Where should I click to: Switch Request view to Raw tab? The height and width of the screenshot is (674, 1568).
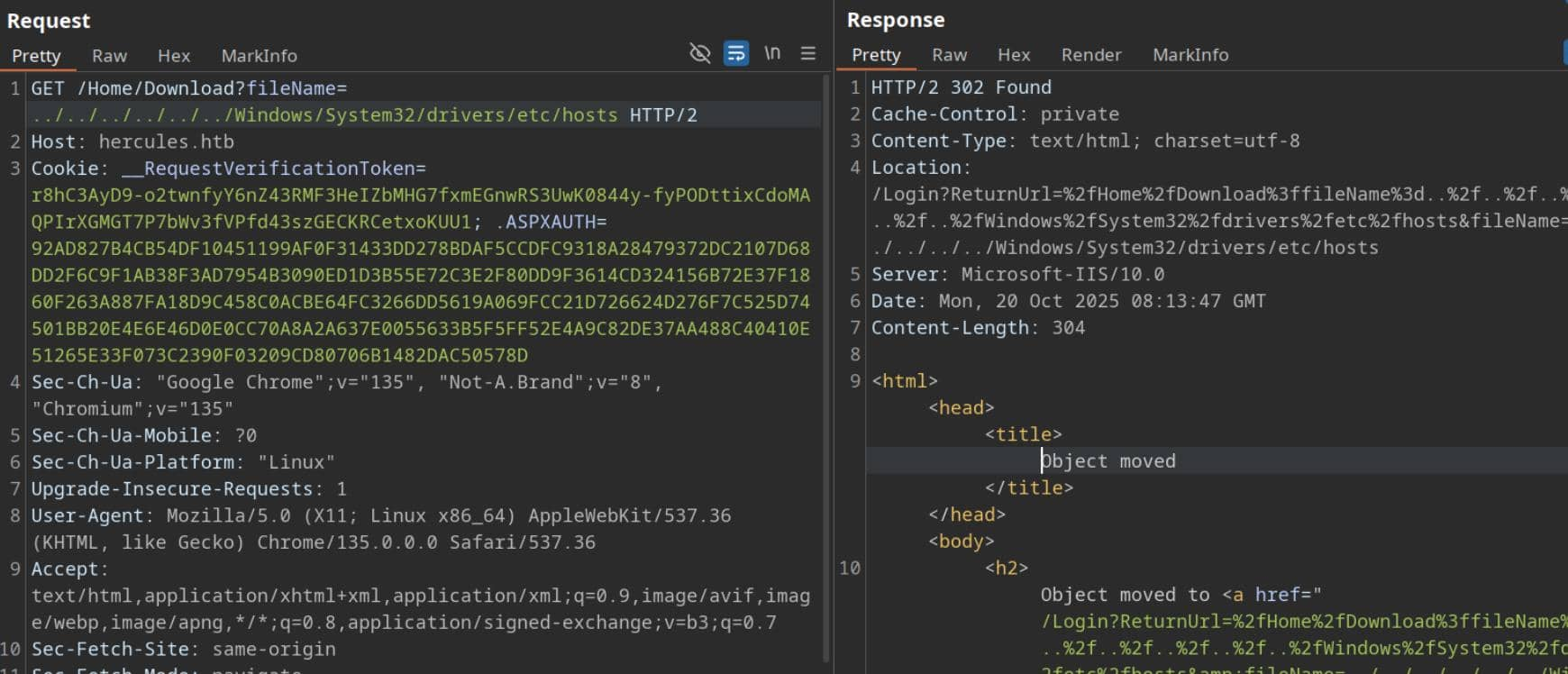(x=109, y=56)
